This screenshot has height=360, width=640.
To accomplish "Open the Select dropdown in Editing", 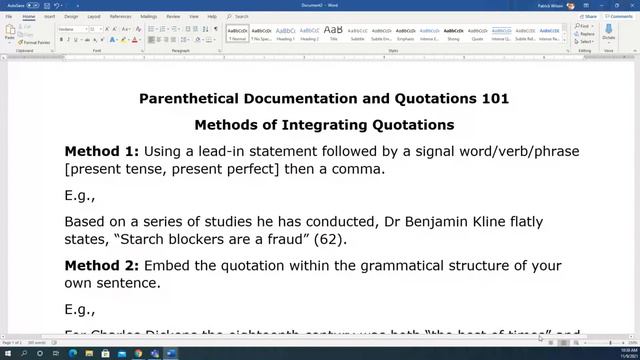I will (x=584, y=42).
